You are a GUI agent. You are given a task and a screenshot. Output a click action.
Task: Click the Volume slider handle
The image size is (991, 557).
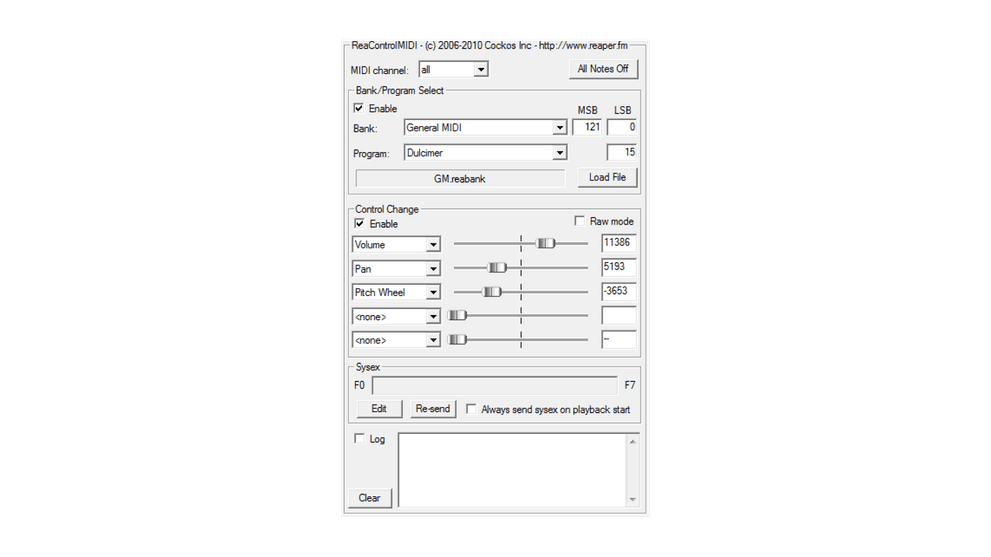click(546, 243)
